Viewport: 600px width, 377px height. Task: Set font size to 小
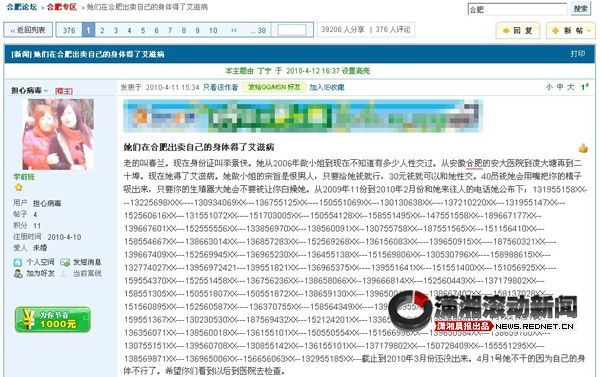coord(549,87)
